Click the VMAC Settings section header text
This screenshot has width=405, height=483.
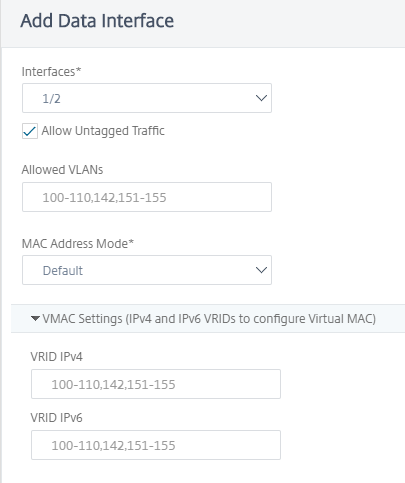[209, 319]
